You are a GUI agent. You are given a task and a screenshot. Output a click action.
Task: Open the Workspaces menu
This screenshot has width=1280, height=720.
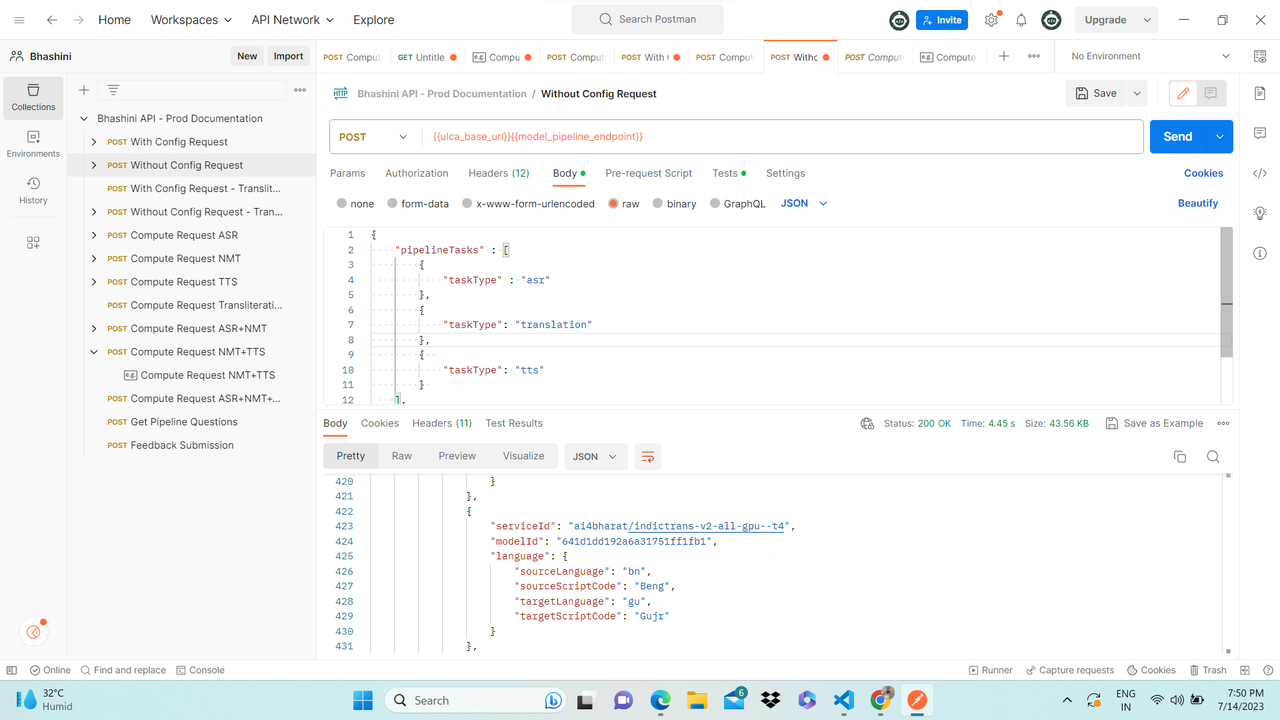pyautogui.click(x=191, y=20)
